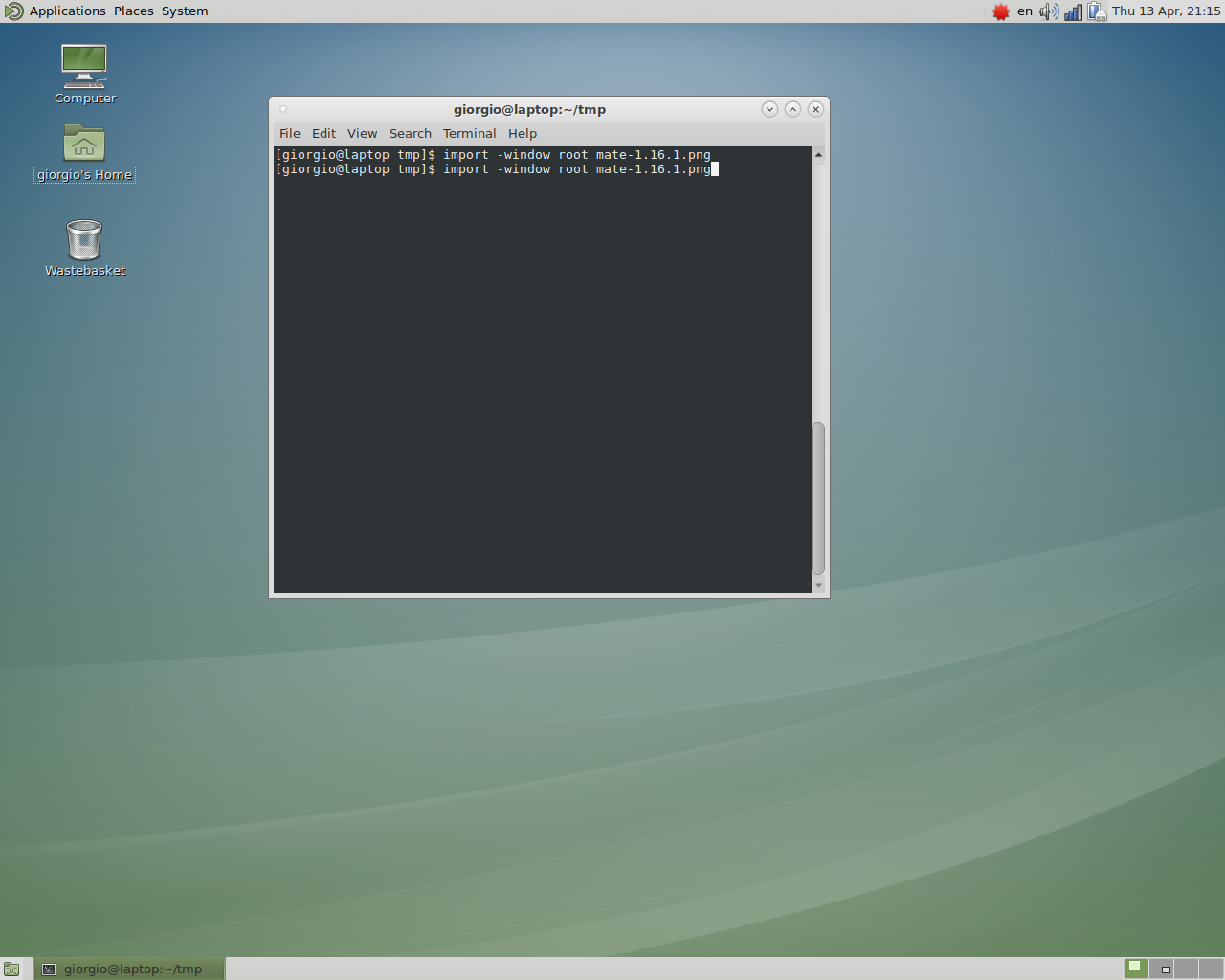Viewport: 1225px width, 980px height.
Task: Open the Search menu in terminal
Action: (x=410, y=134)
